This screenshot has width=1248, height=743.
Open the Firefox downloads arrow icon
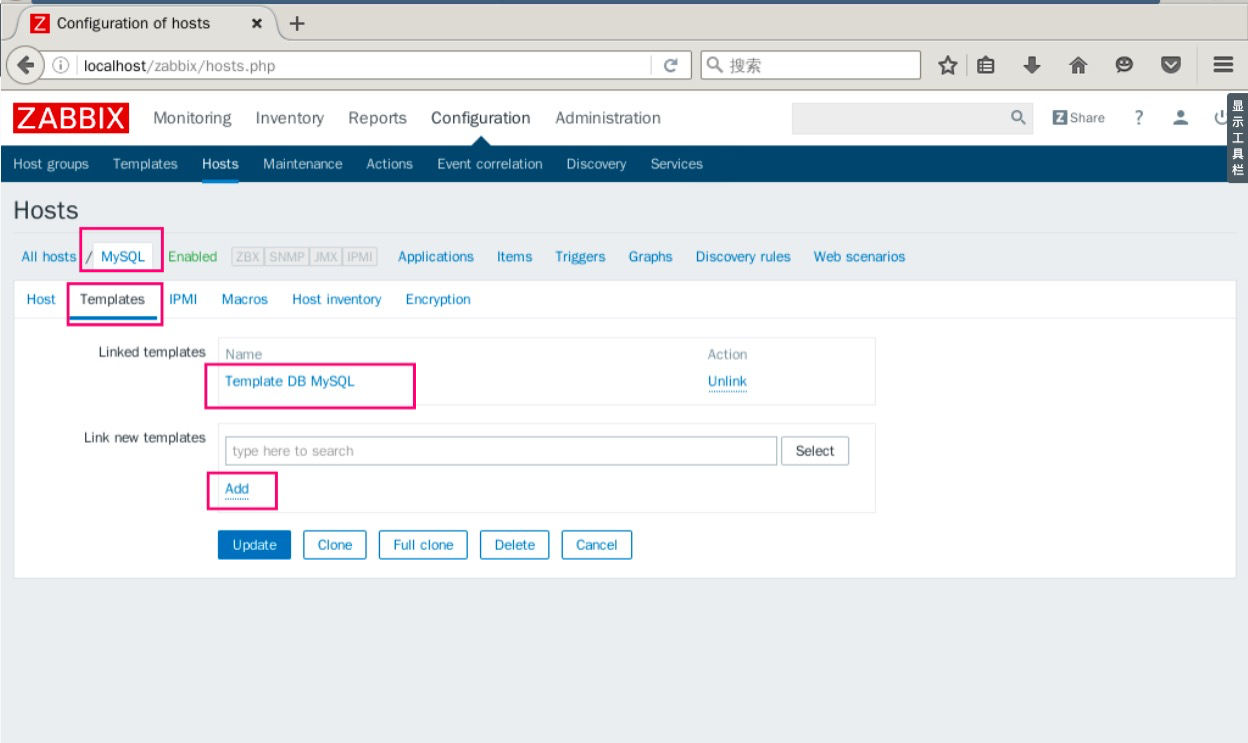(1030, 64)
